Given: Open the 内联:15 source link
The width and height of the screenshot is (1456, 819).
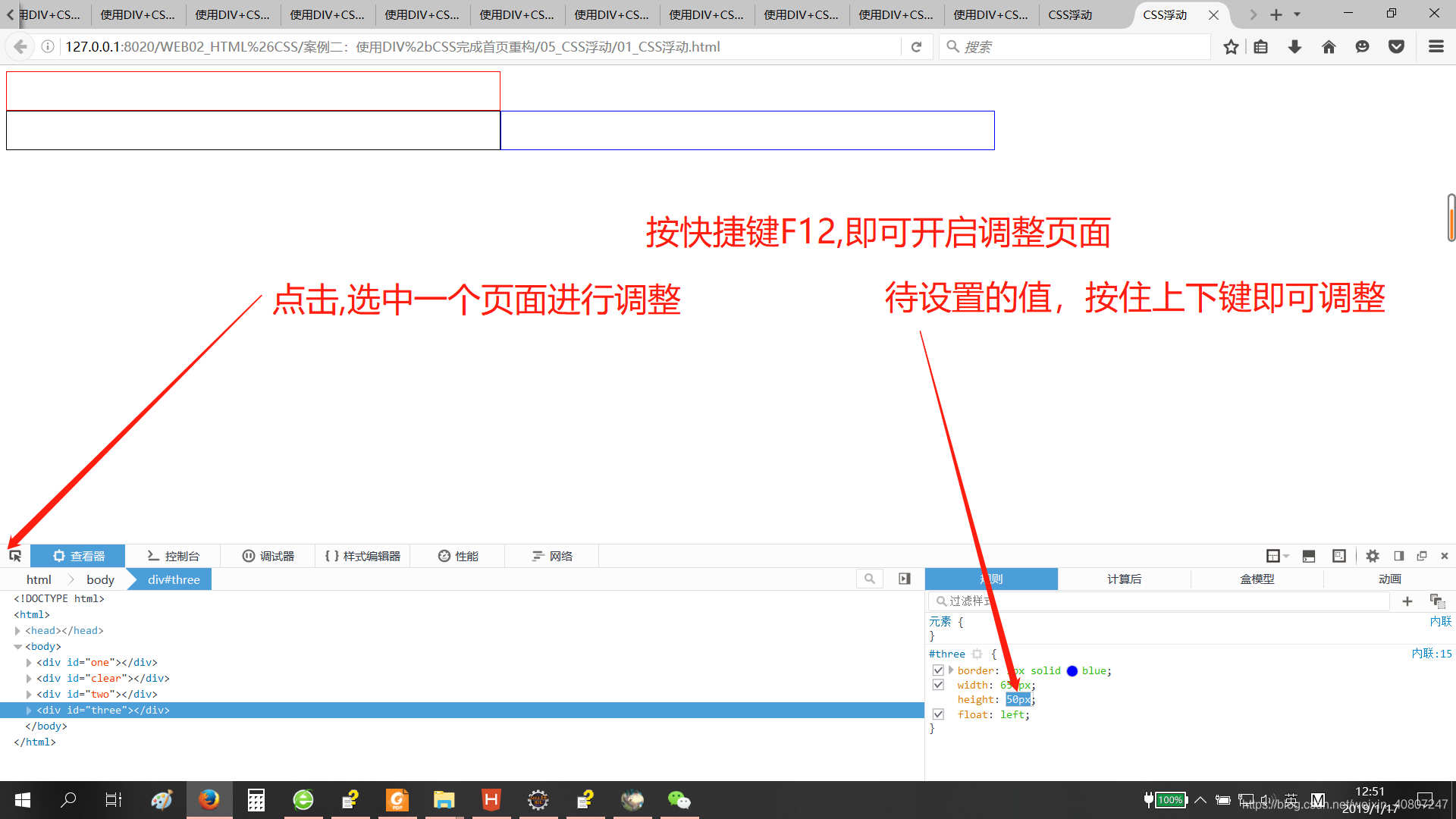Looking at the screenshot, I should click(x=1432, y=654).
